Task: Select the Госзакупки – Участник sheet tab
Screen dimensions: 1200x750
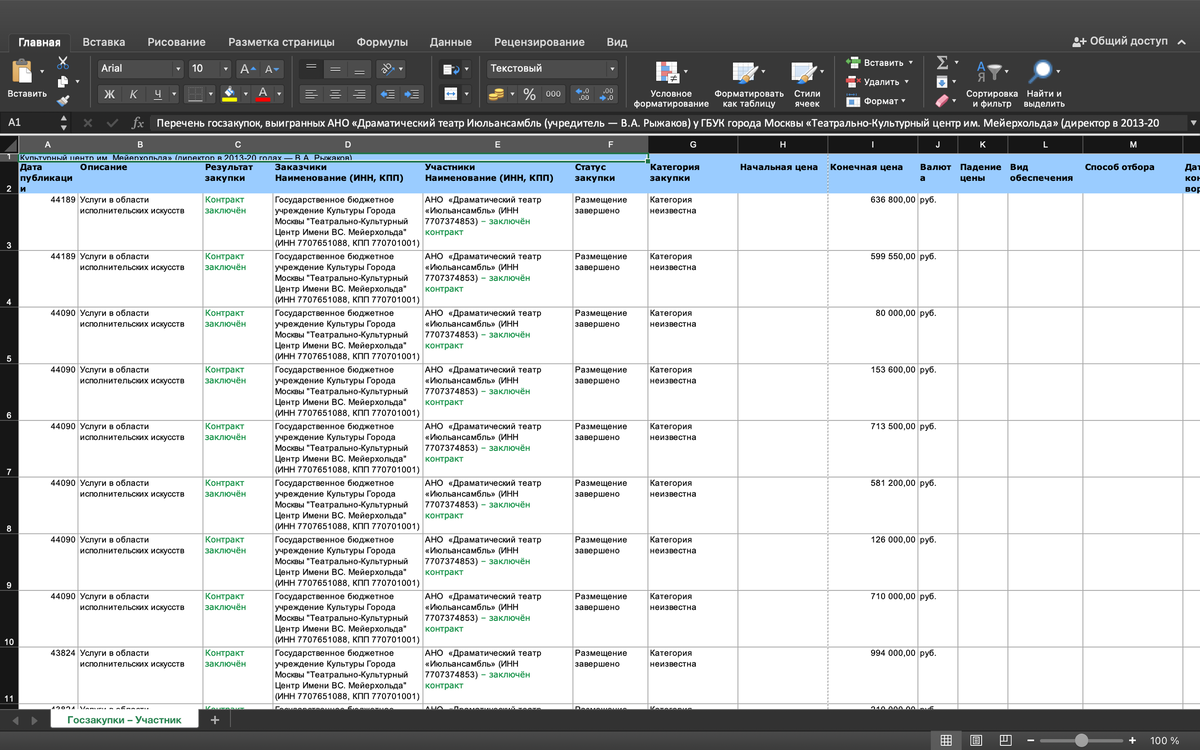Action: [x=124, y=720]
